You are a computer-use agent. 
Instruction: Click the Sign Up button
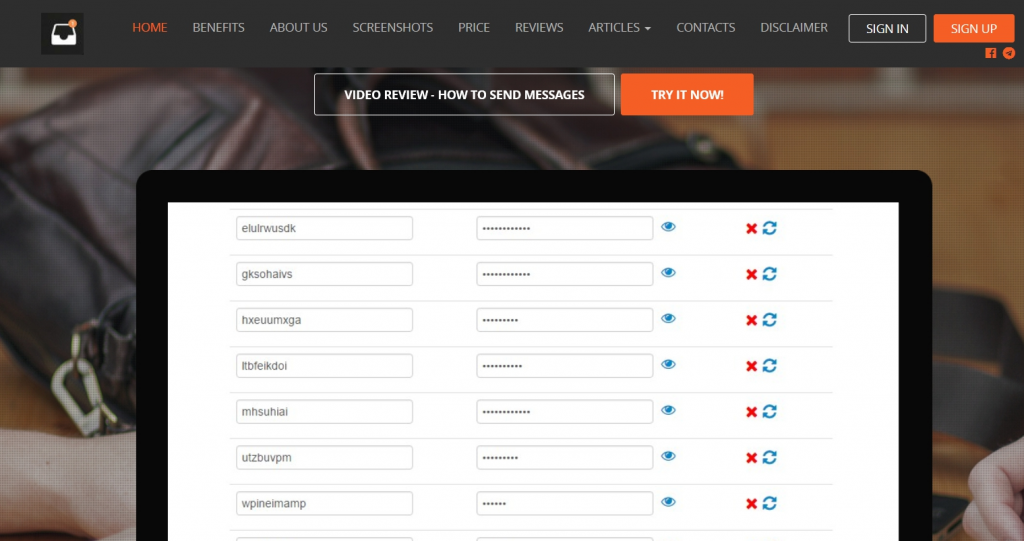974,29
